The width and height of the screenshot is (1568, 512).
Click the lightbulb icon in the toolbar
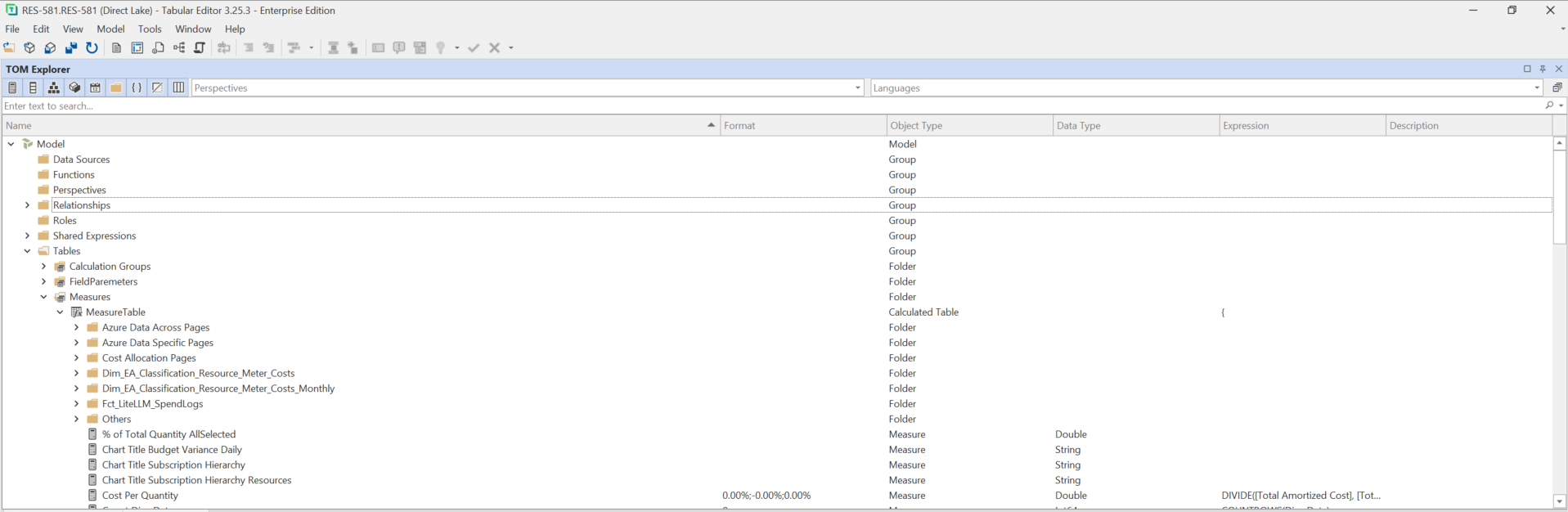point(440,47)
